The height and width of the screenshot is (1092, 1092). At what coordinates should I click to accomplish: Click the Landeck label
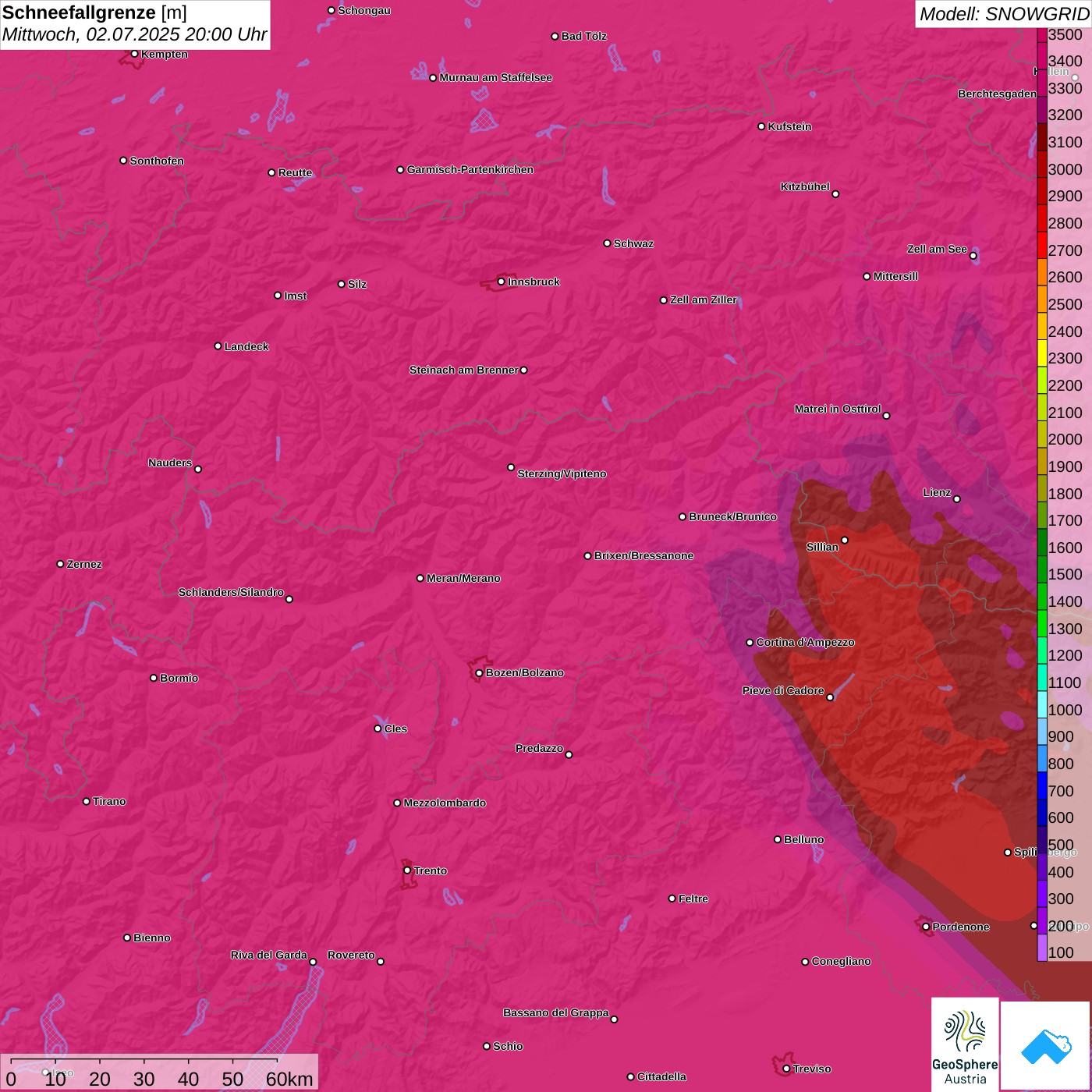(246, 346)
